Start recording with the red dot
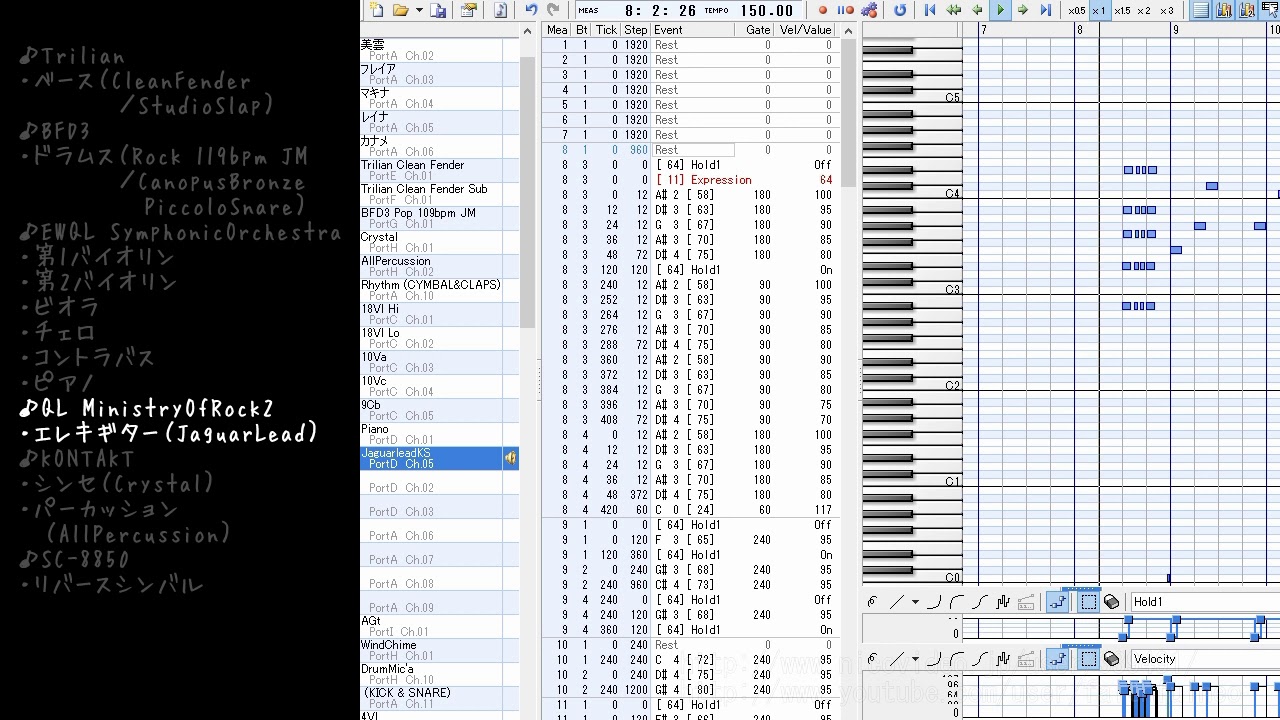Screen dimensions: 1280x720 pyautogui.click(x=823, y=10)
